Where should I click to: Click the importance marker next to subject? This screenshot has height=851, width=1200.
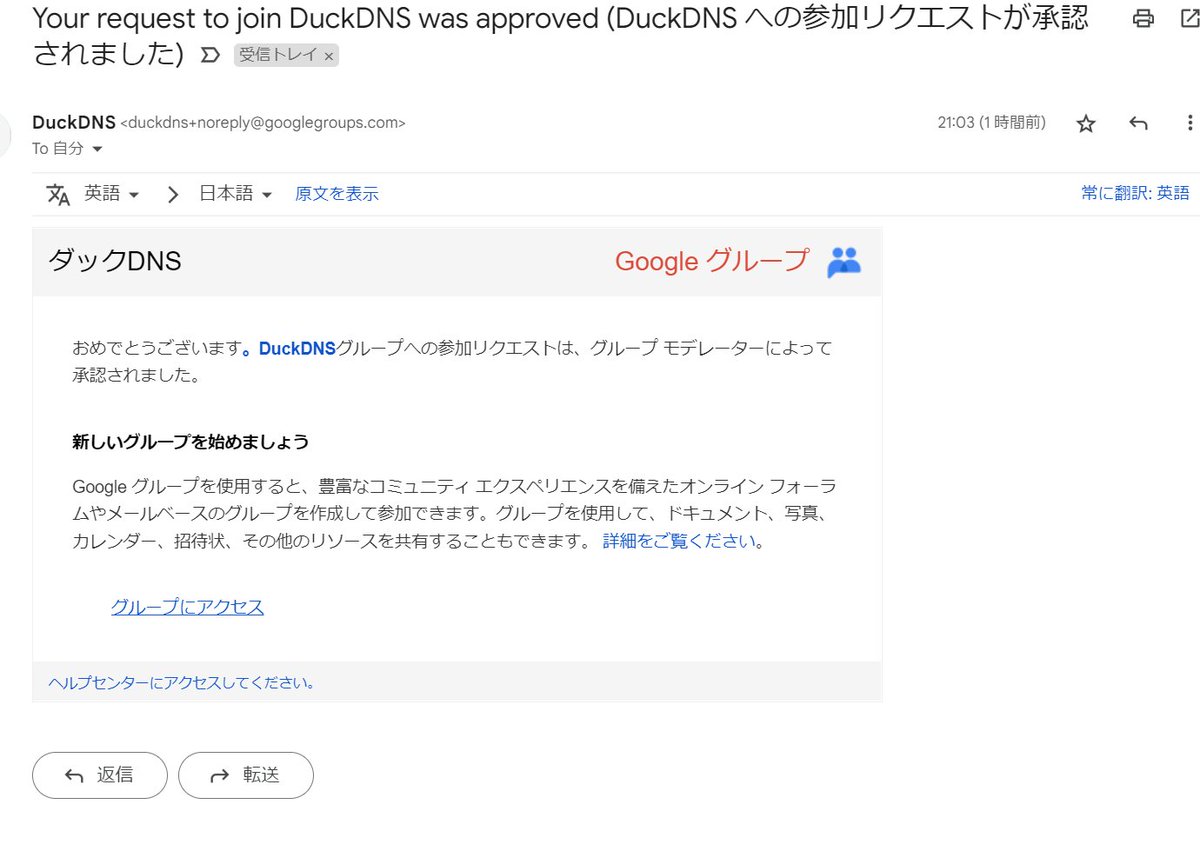click(210, 55)
